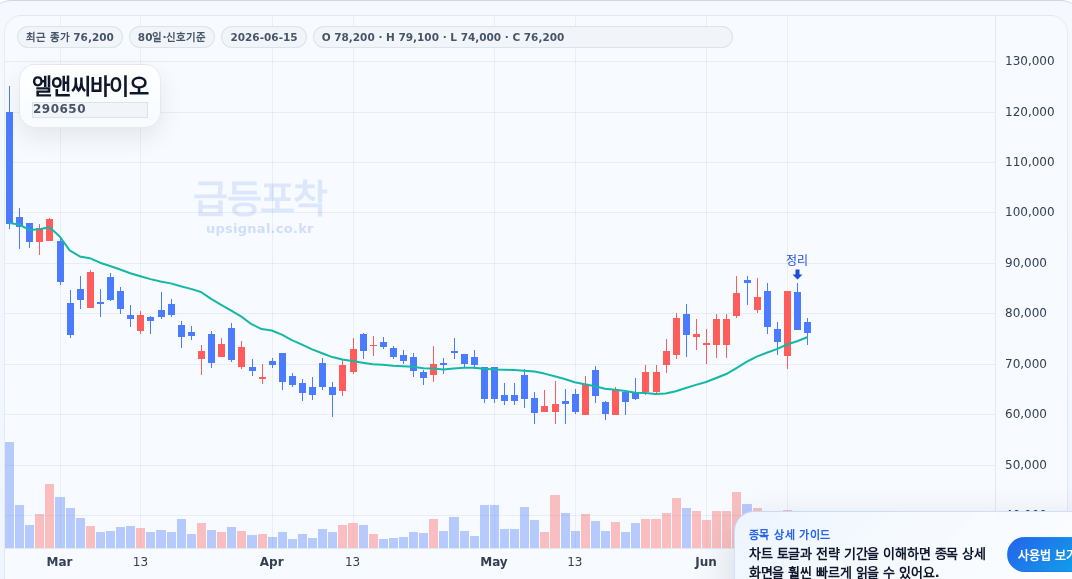Click the 100,000 price axis label
Image resolution: width=1072 pixels, height=579 pixels.
pyautogui.click(x=1029, y=212)
